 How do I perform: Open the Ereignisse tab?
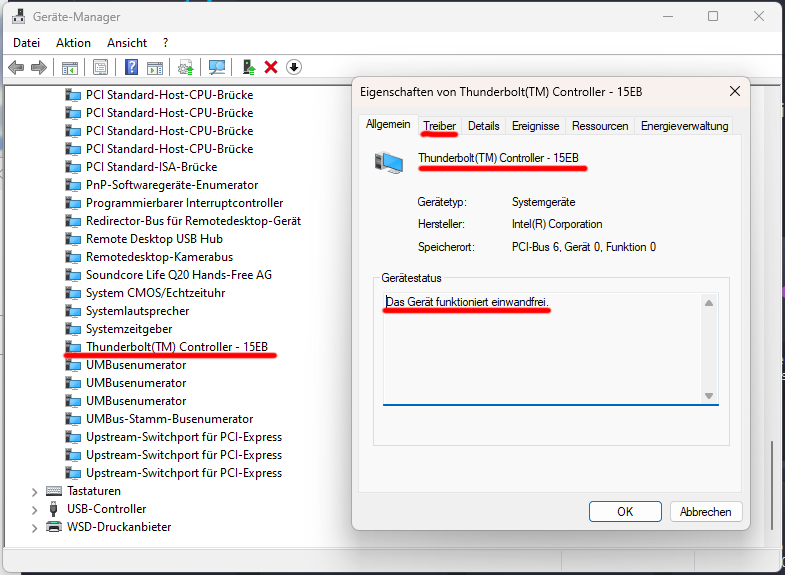click(x=535, y=126)
